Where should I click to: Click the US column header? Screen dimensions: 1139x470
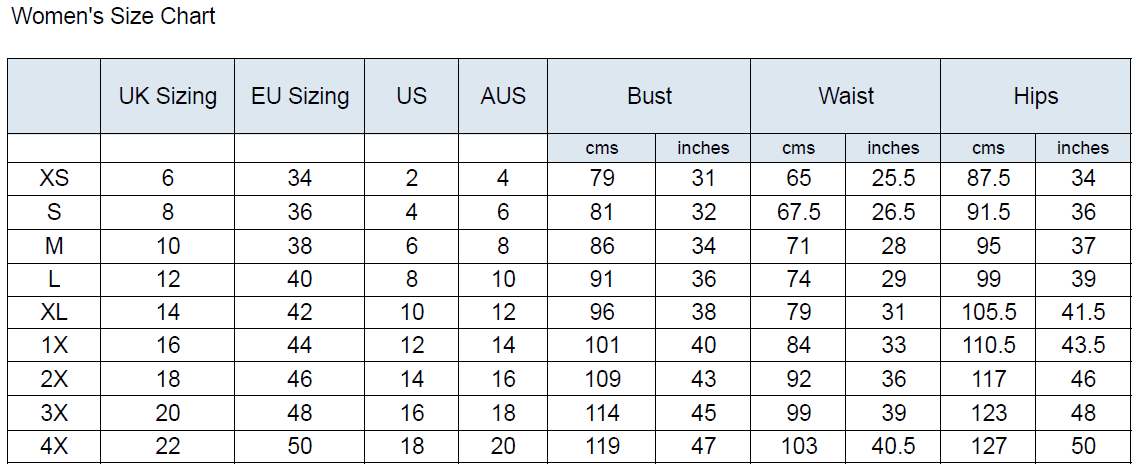(x=412, y=96)
